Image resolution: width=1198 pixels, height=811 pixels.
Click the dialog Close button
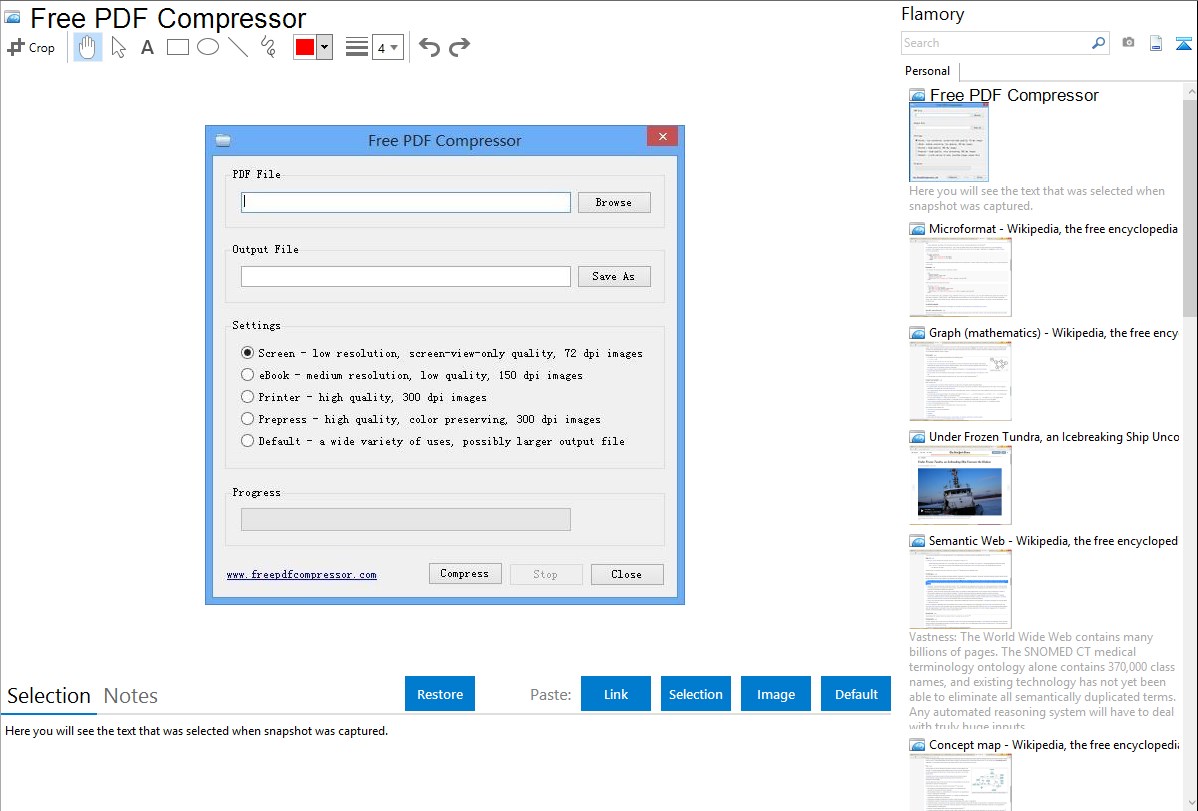click(627, 574)
